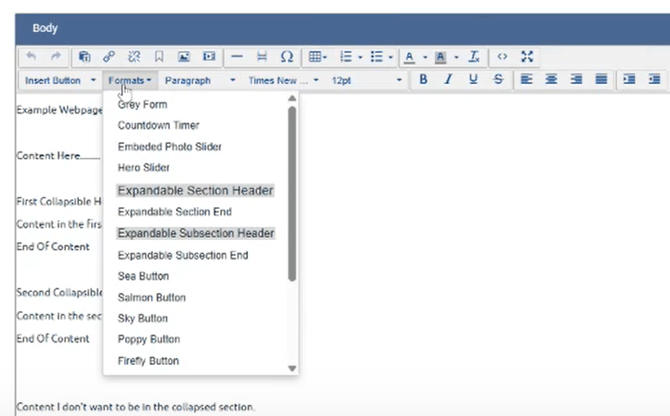Click the clear formatting icon
Viewport: 670px width, 416px height.
[x=474, y=57]
